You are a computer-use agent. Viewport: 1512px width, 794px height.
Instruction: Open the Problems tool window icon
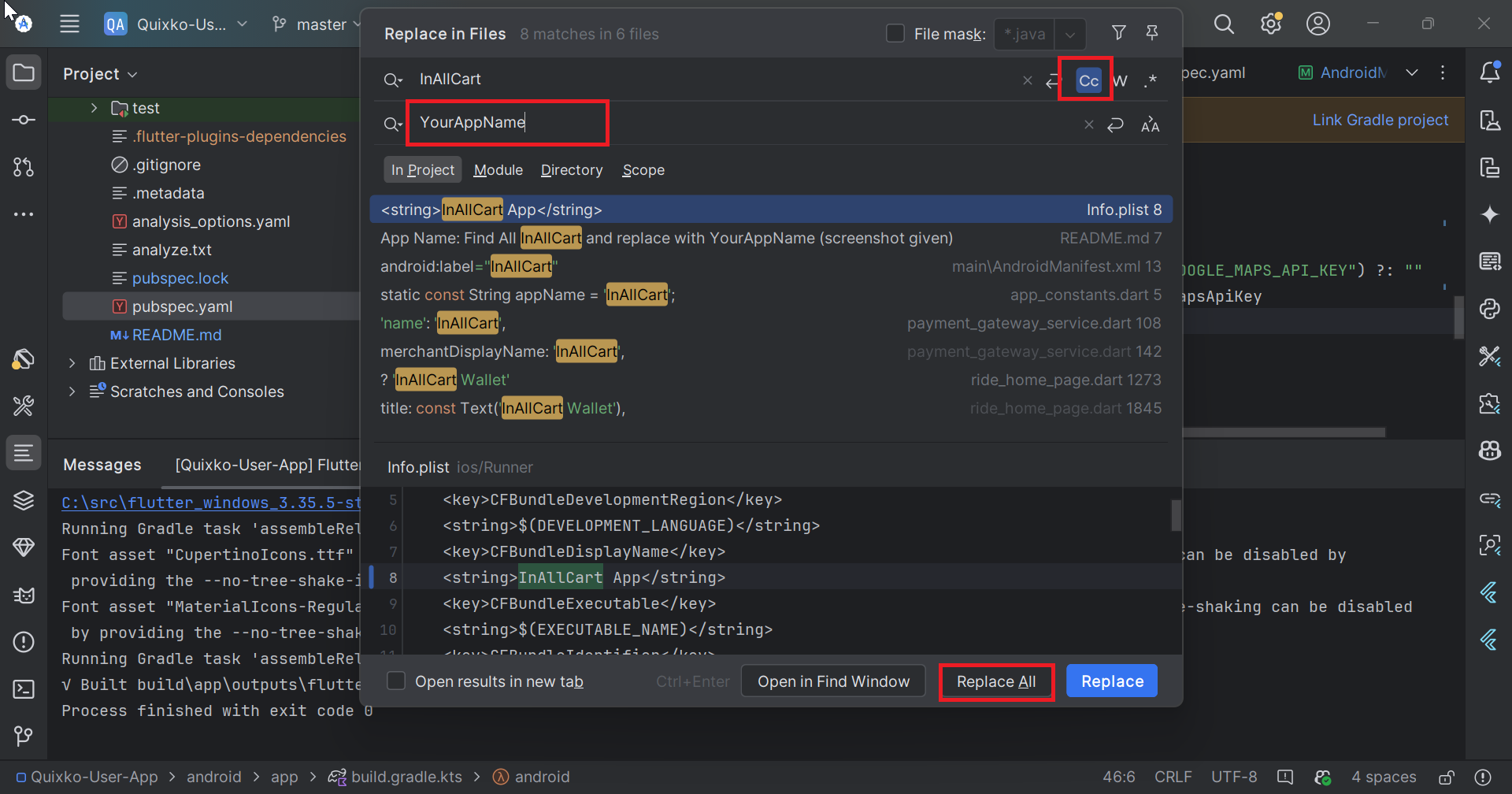pos(24,642)
